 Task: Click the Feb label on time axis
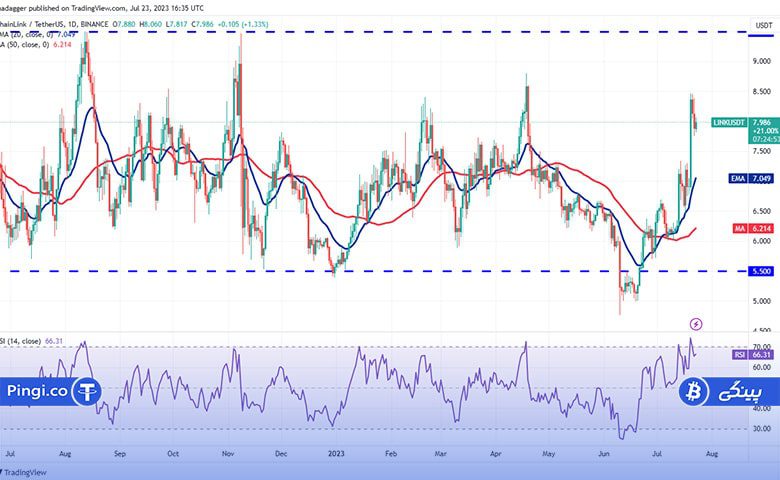click(391, 454)
